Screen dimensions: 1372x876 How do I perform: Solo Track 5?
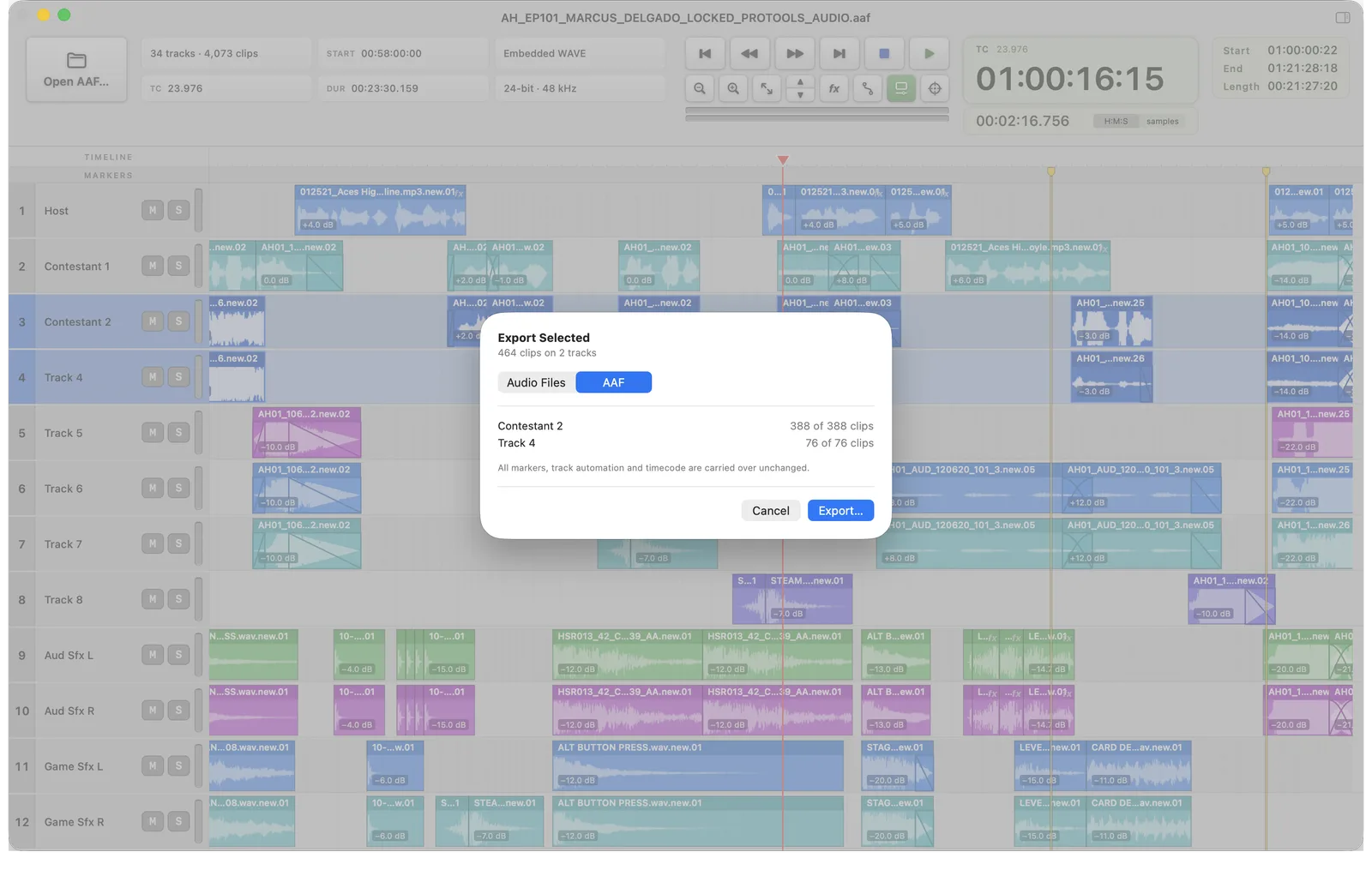[x=178, y=432]
